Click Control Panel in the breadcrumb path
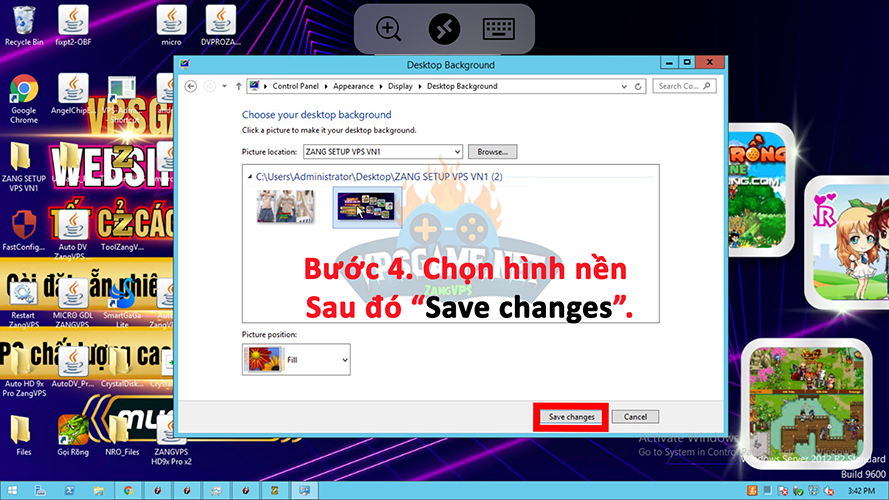Image resolution: width=889 pixels, height=500 pixels. click(x=296, y=86)
